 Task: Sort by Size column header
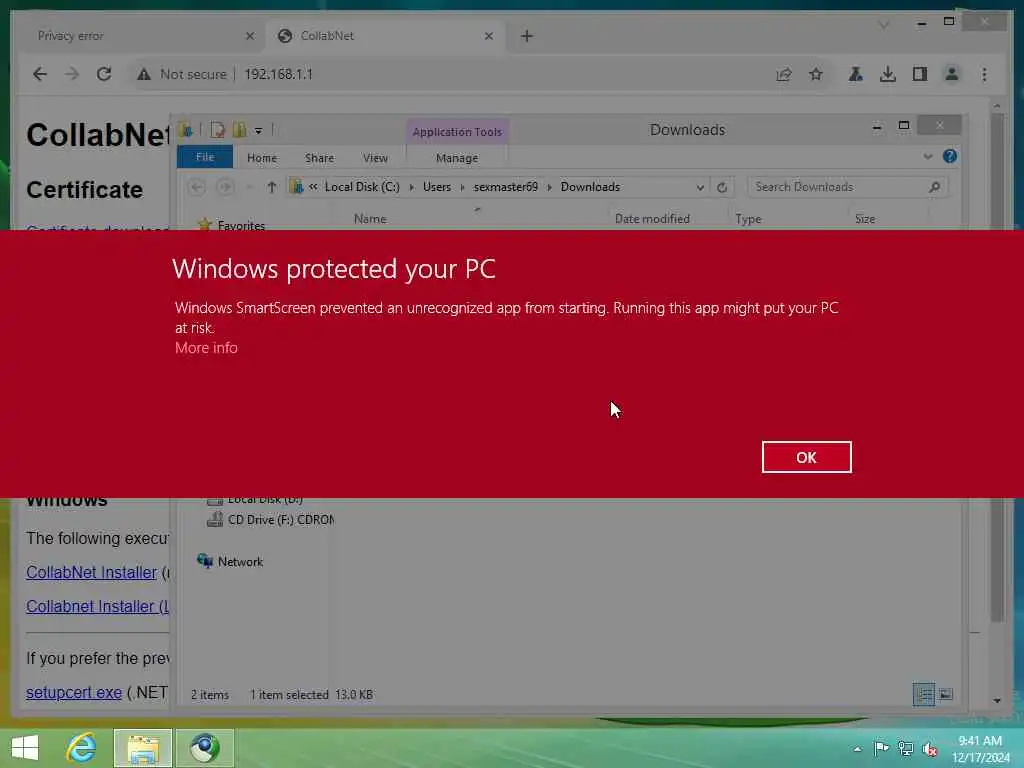pos(865,219)
